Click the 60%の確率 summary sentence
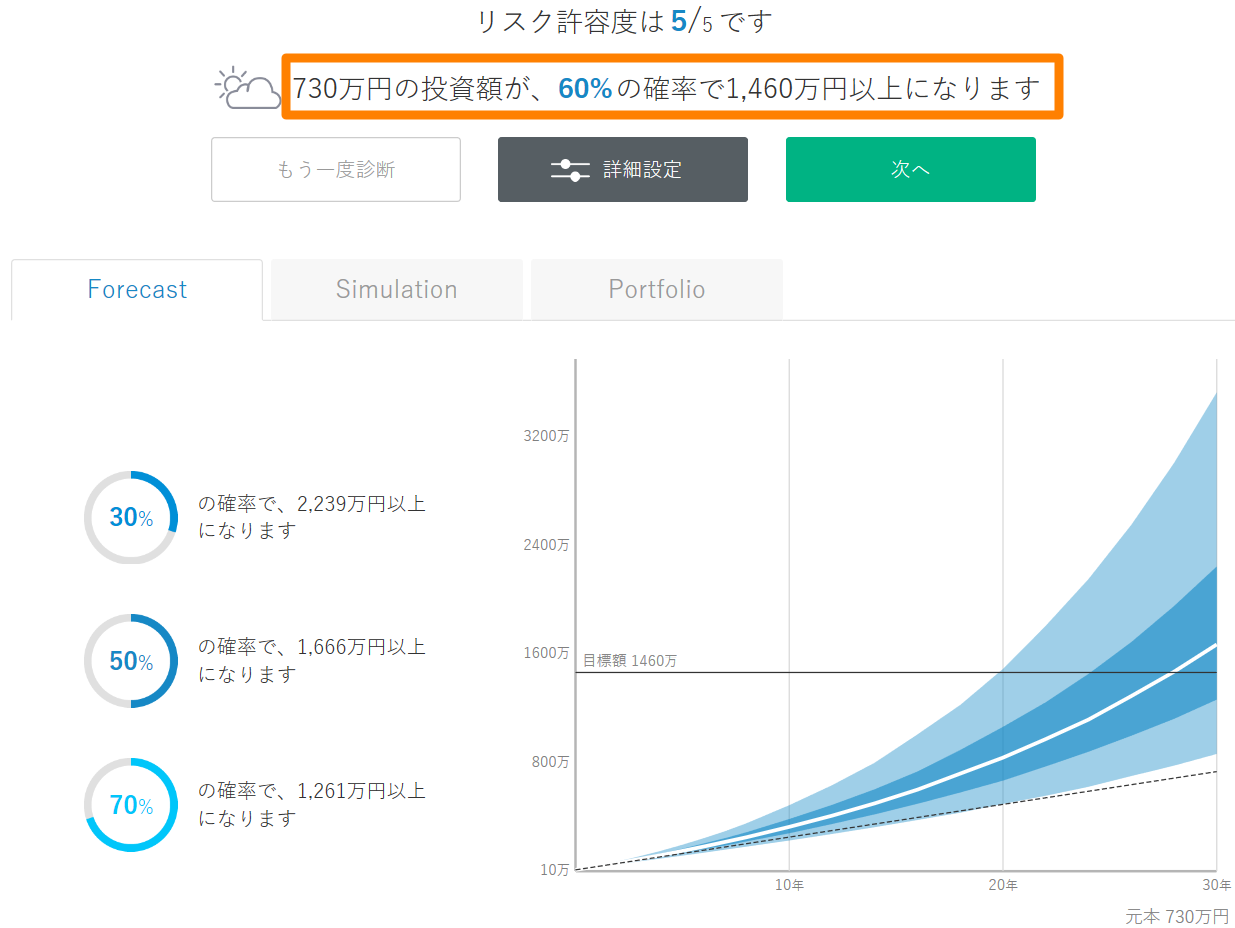The image size is (1235, 928). click(x=668, y=89)
